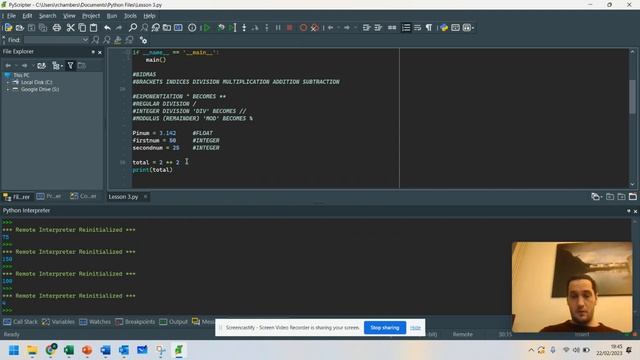Open the Help menu
This screenshot has height=360, width=640.
pos(149,16)
